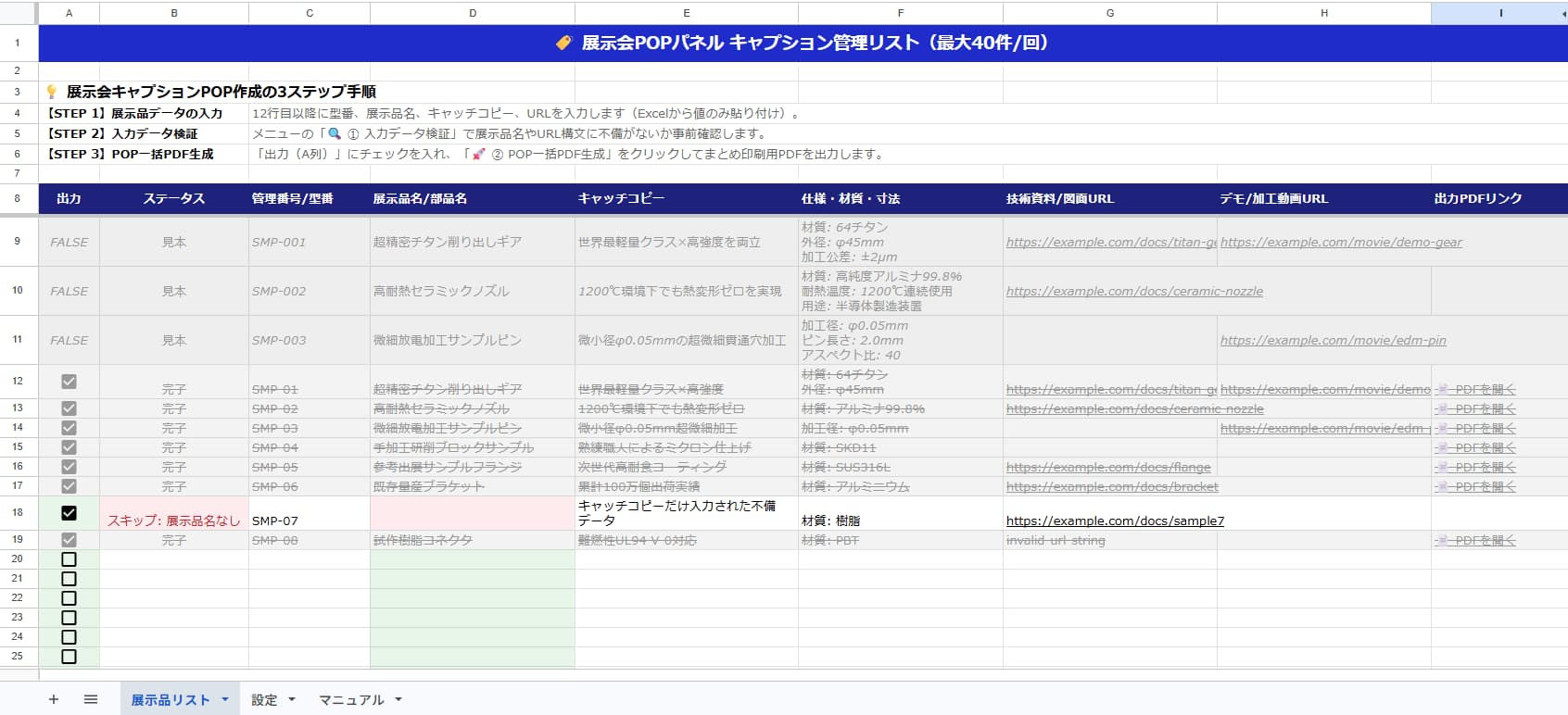Select the 超精密チタン削り出しギア cell in row 9
Screen dimensions: 1568x715
click(473, 242)
